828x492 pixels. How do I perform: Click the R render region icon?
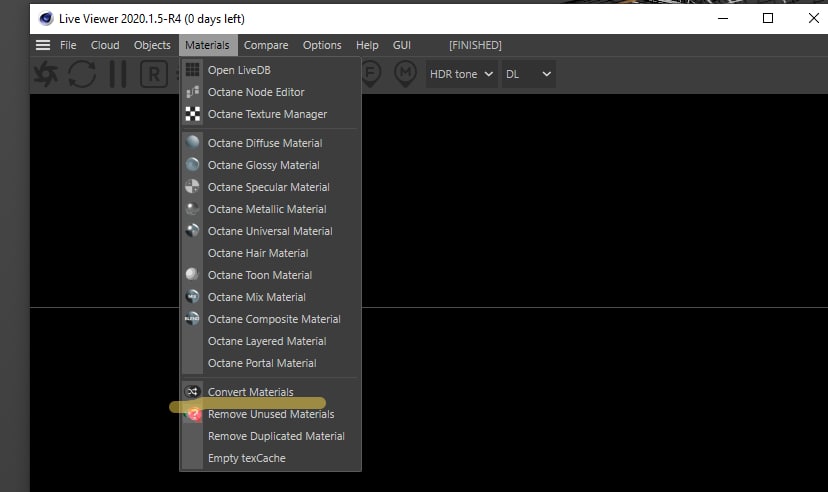(154, 74)
